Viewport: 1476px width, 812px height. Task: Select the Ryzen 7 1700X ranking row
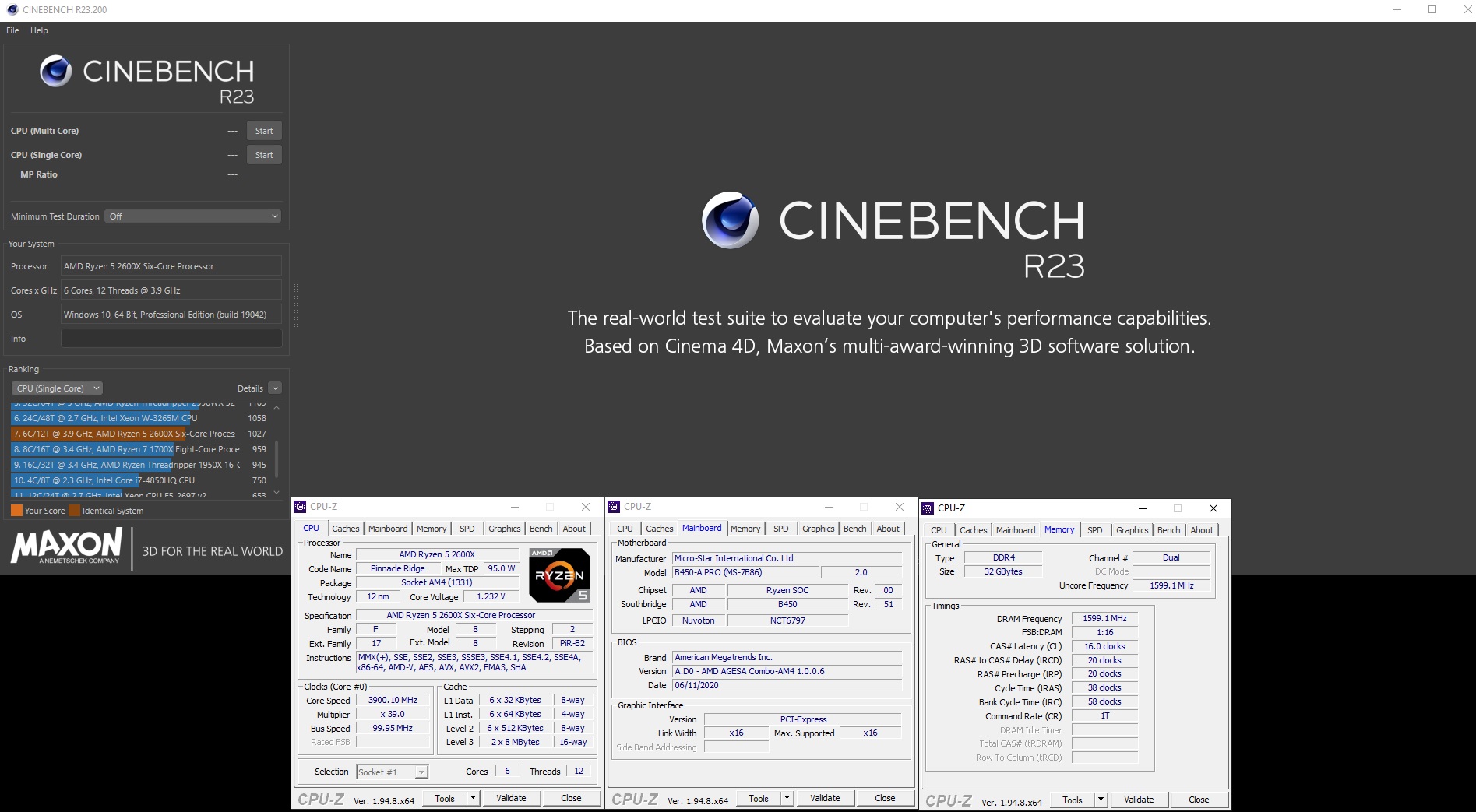click(x=139, y=449)
